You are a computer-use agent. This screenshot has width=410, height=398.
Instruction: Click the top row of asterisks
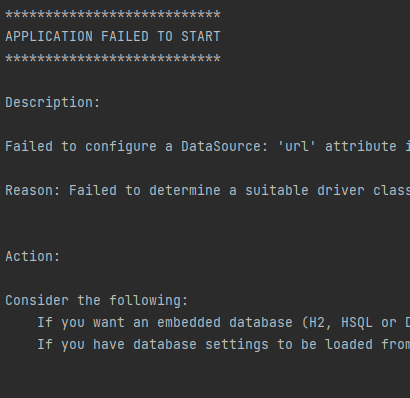click(113, 15)
